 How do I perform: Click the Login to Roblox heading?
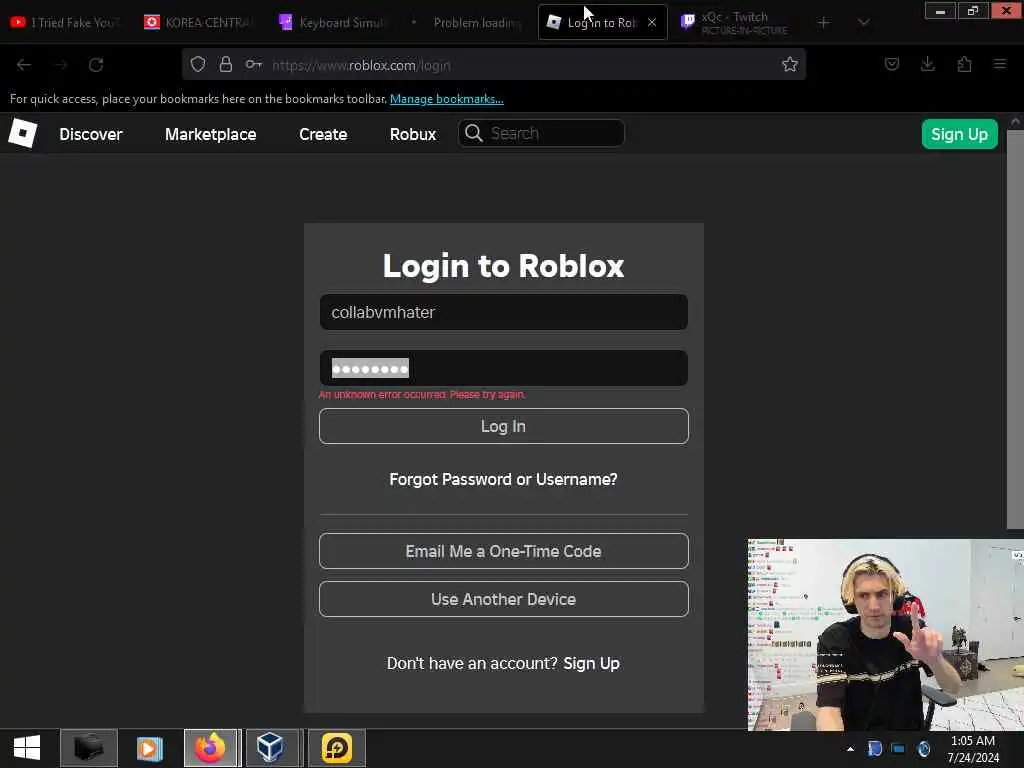(x=504, y=266)
